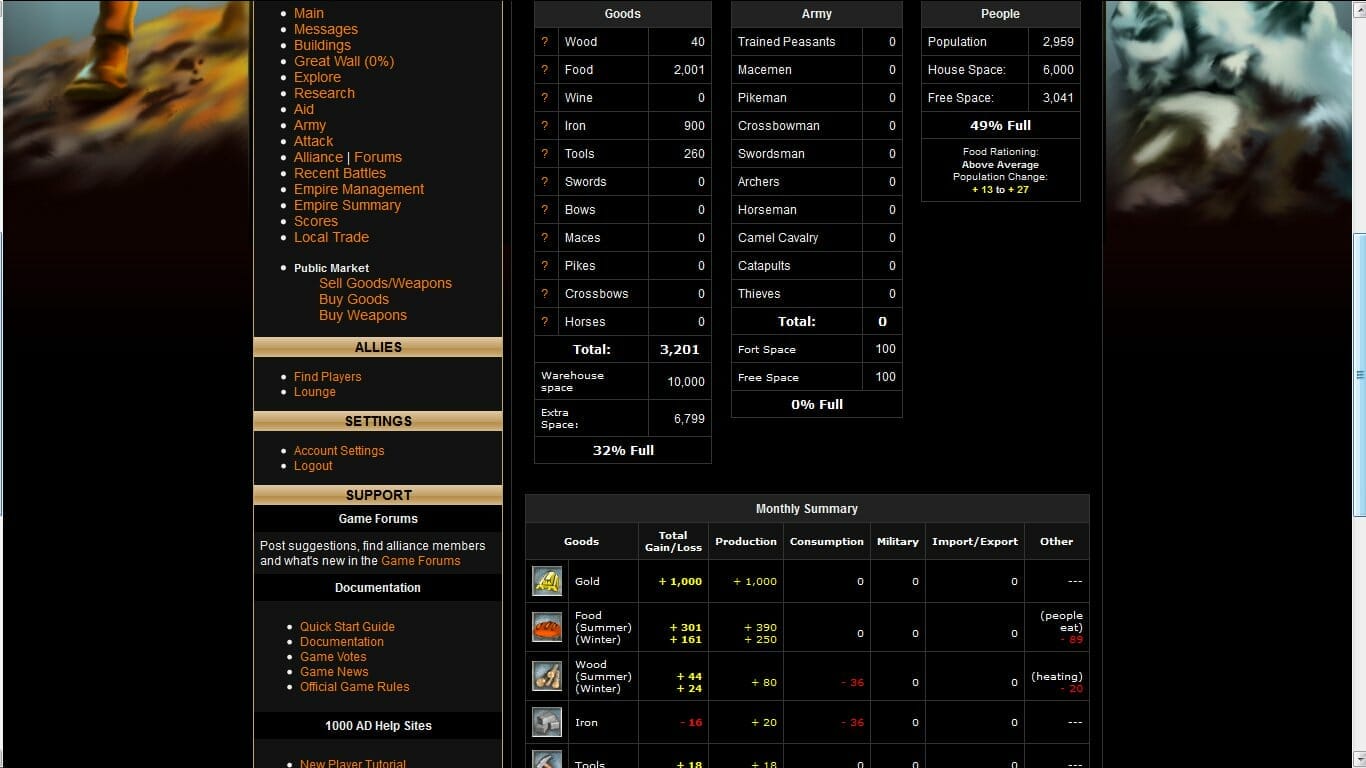Viewport: 1366px width, 768px height.
Task: Click the Gold icon in Monthly Summary
Action: click(547, 581)
